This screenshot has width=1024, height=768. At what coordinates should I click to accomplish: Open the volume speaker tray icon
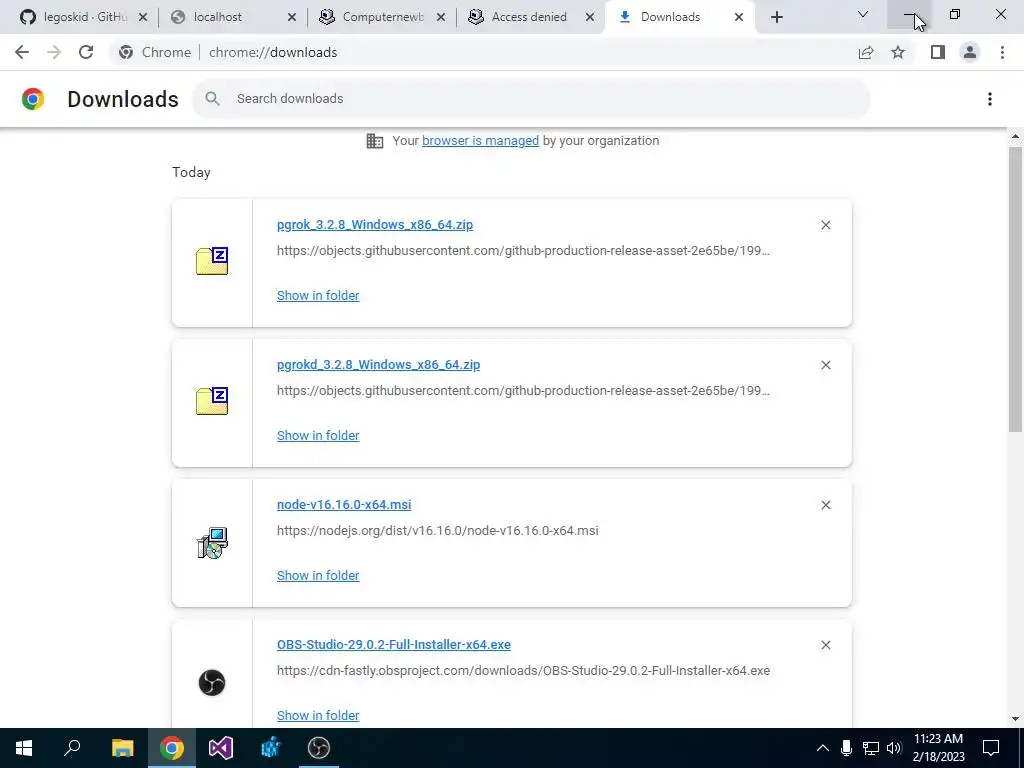[x=894, y=748]
